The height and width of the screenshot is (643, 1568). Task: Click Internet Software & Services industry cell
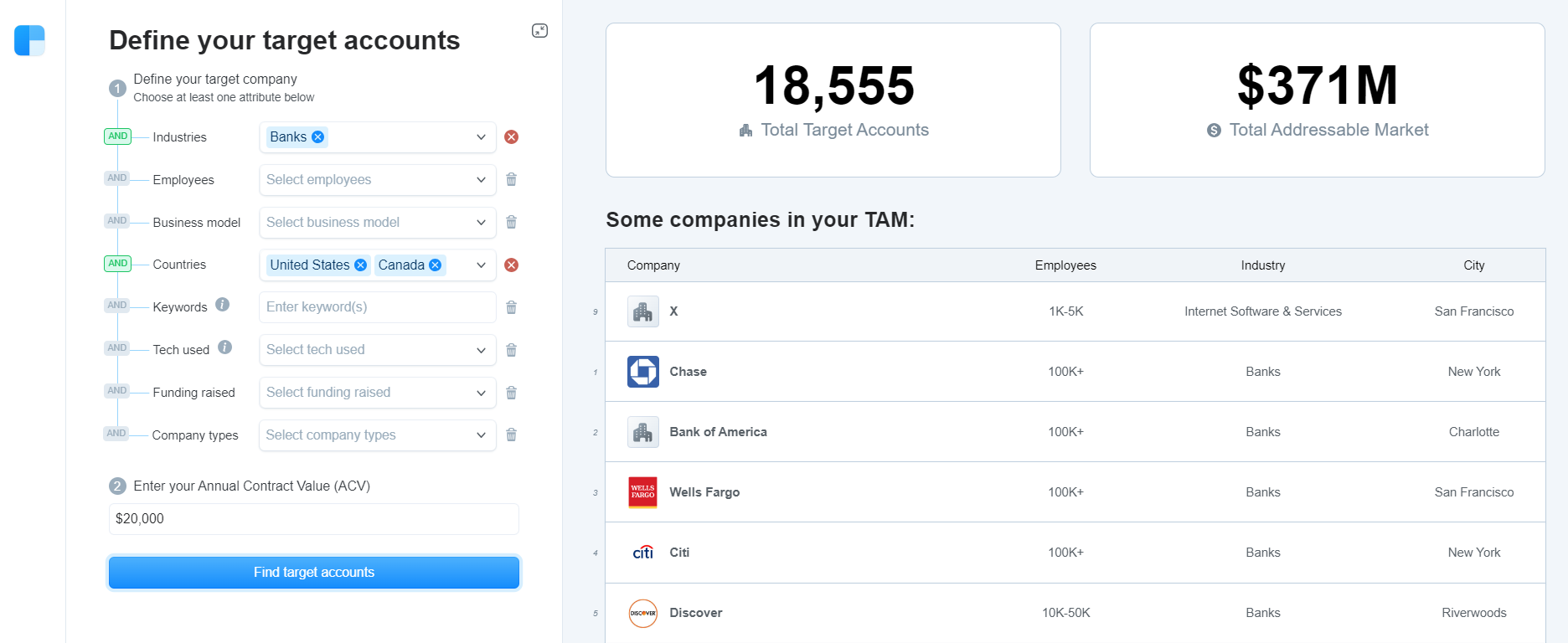pos(1263,311)
